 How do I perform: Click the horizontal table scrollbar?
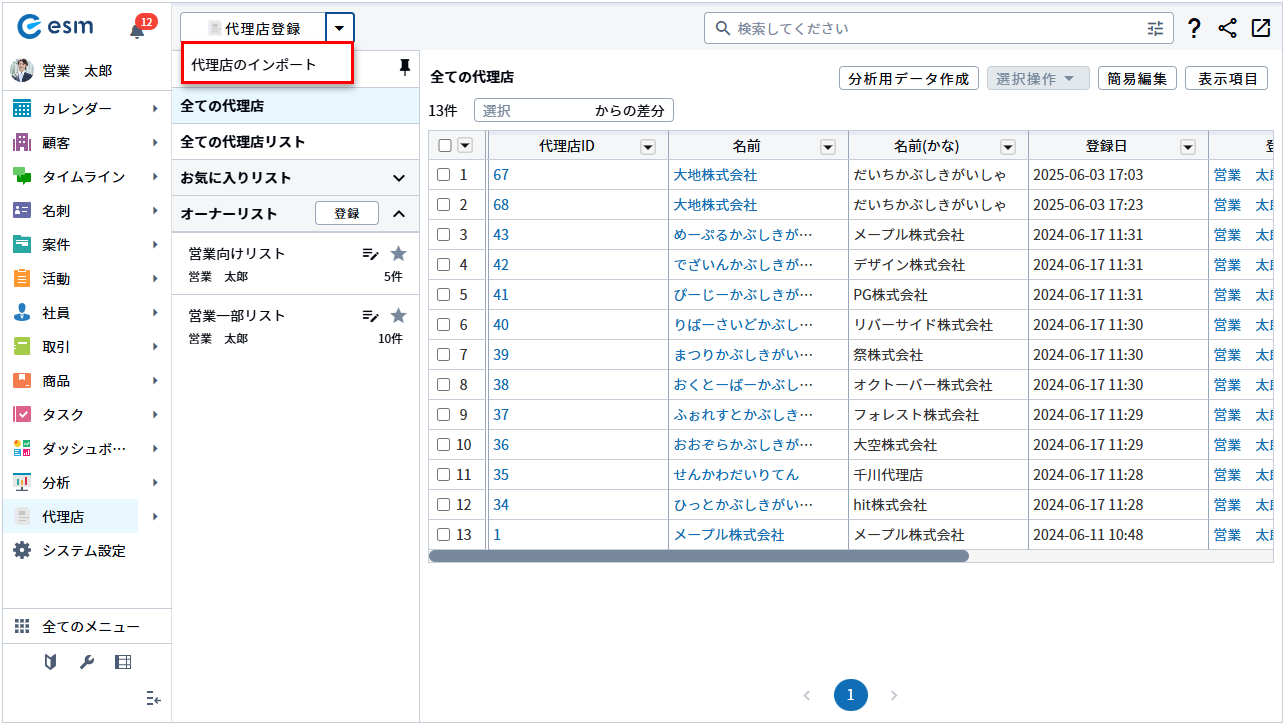click(698, 556)
